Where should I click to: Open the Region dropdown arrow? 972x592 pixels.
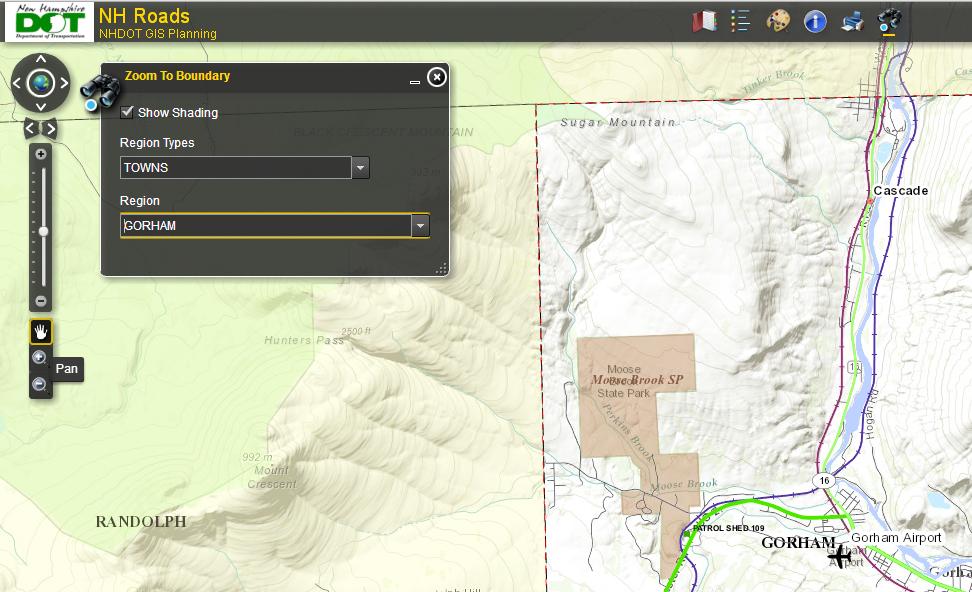click(x=420, y=226)
